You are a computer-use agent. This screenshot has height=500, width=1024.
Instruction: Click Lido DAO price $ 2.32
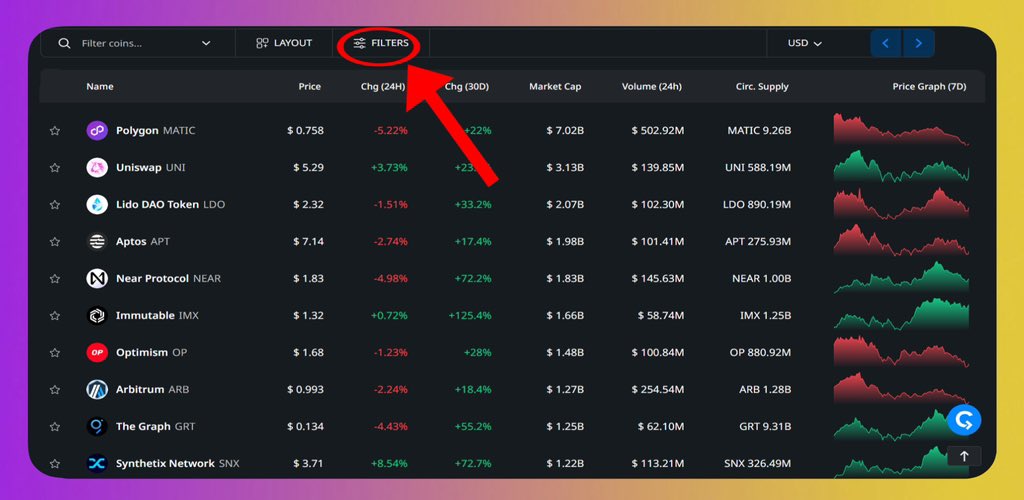point(308,204)
